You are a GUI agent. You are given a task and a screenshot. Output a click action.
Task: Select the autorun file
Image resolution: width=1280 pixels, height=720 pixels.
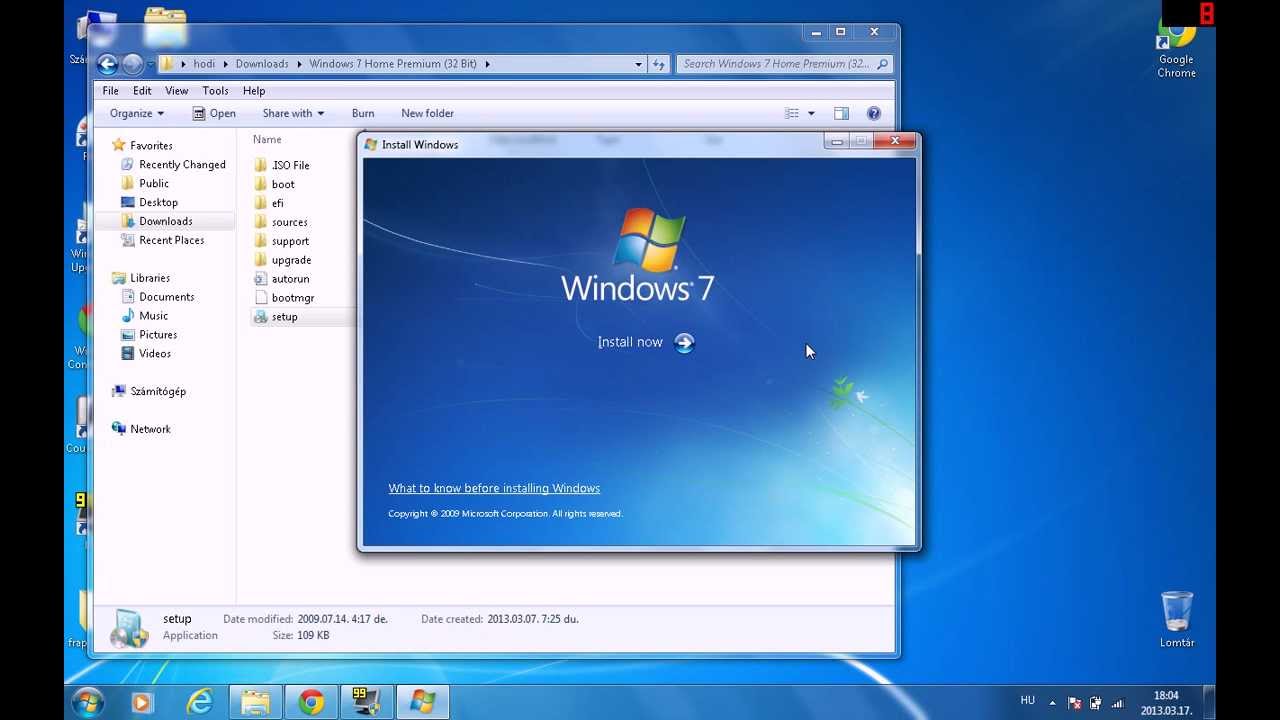(290, 280)
